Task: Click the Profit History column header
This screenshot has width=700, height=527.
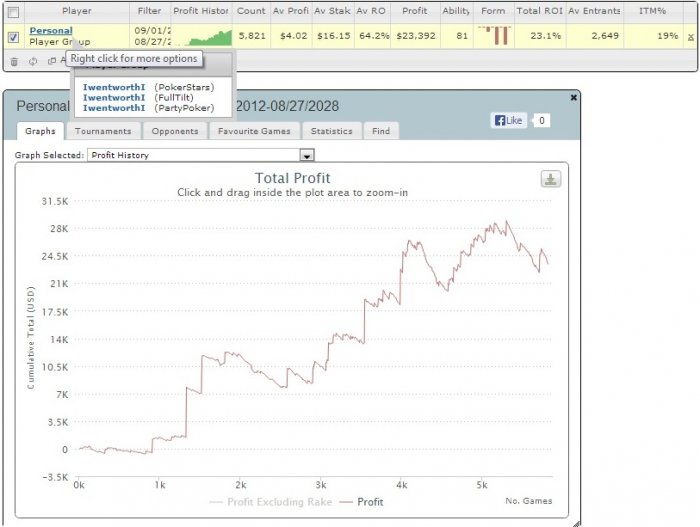Action: (200, 11)
